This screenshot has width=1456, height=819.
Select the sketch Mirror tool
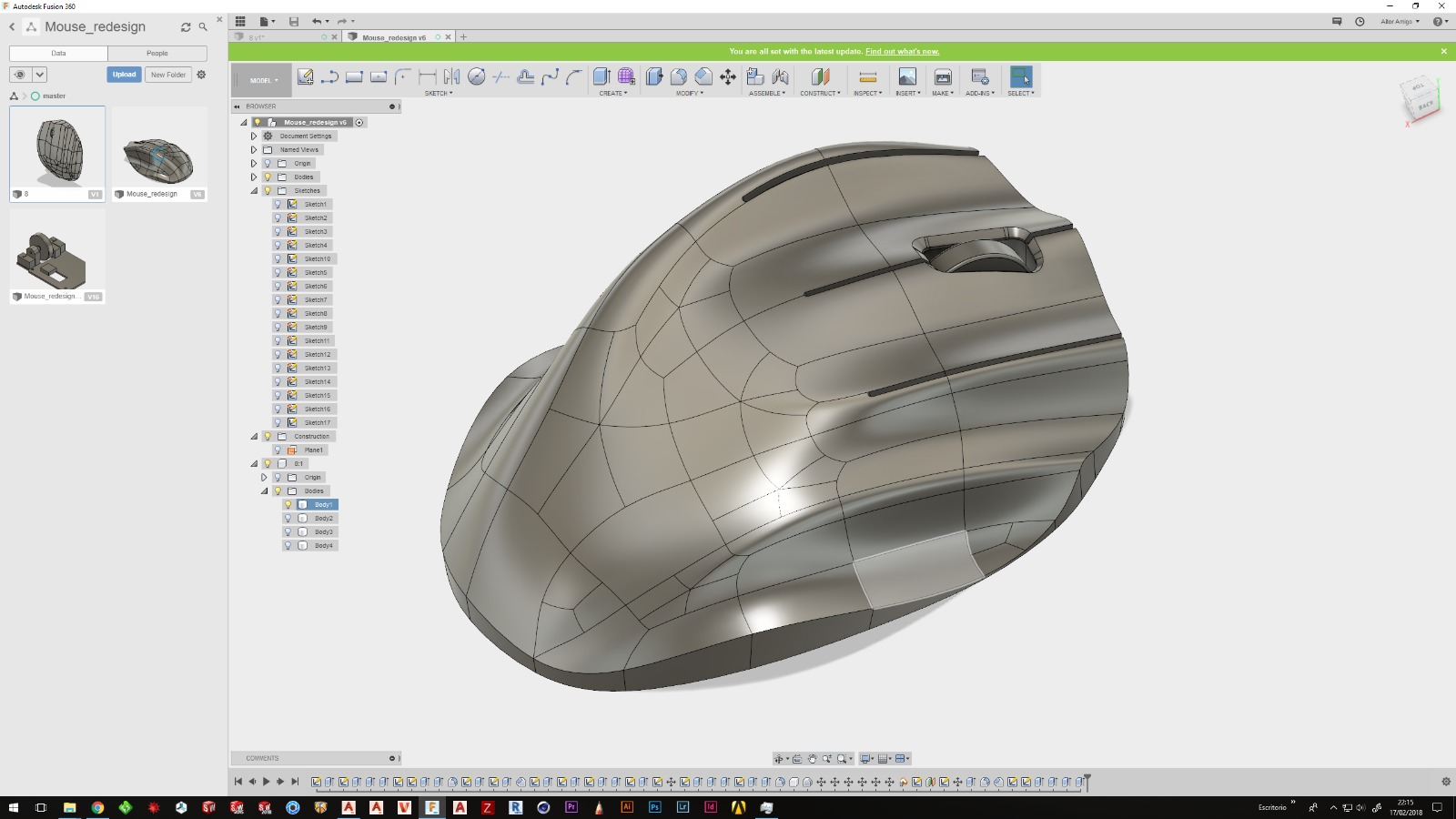[452, 77]
